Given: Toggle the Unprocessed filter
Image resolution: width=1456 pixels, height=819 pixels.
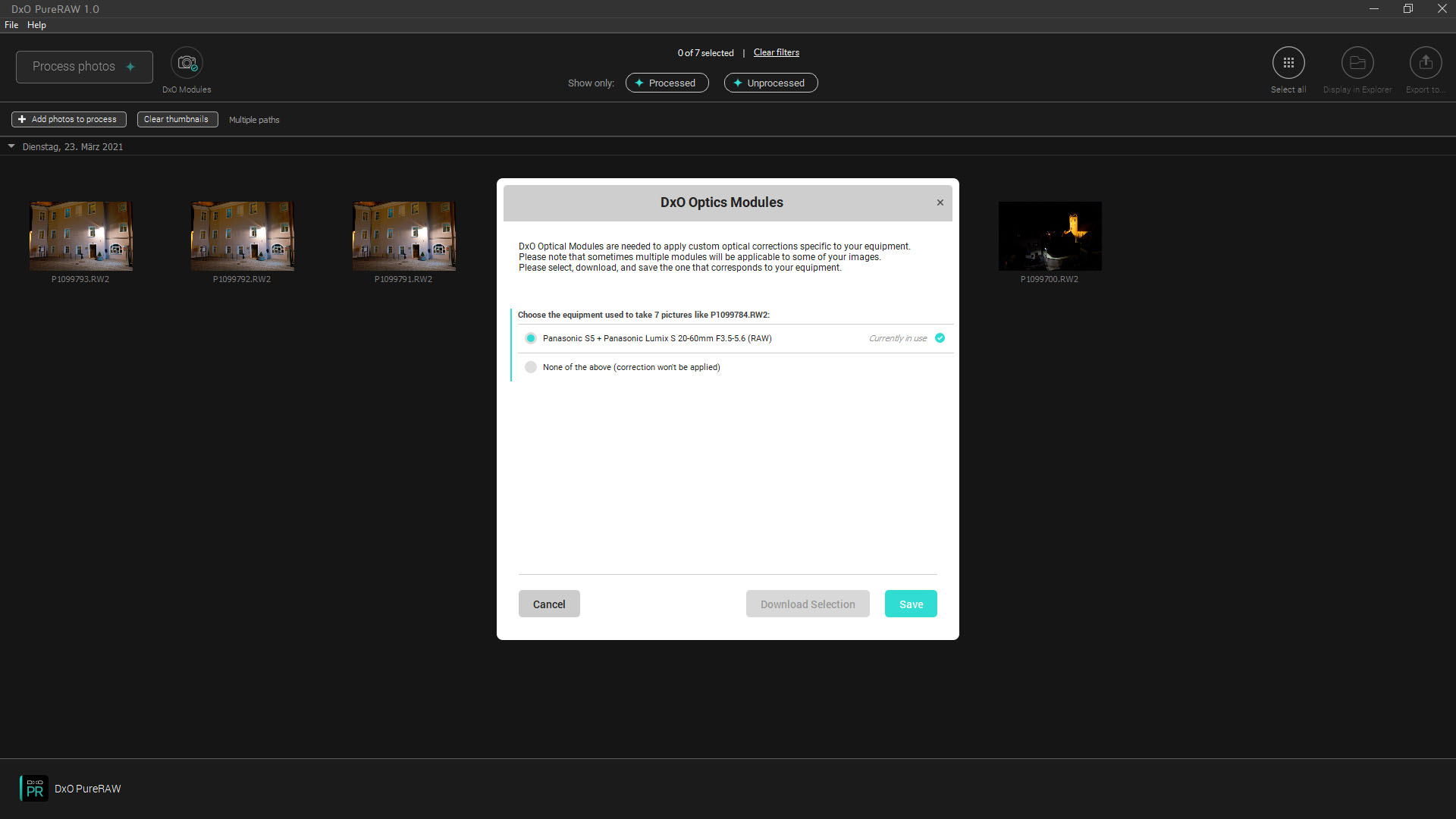Looking at the screenshot, I should (x=771, y=83).
